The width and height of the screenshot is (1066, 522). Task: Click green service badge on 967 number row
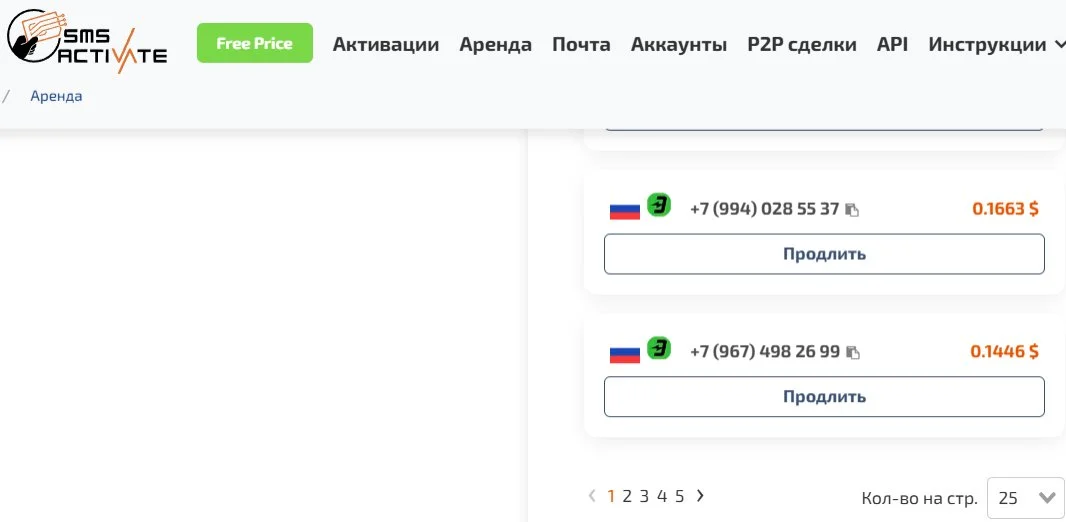[x=659, y=348]
